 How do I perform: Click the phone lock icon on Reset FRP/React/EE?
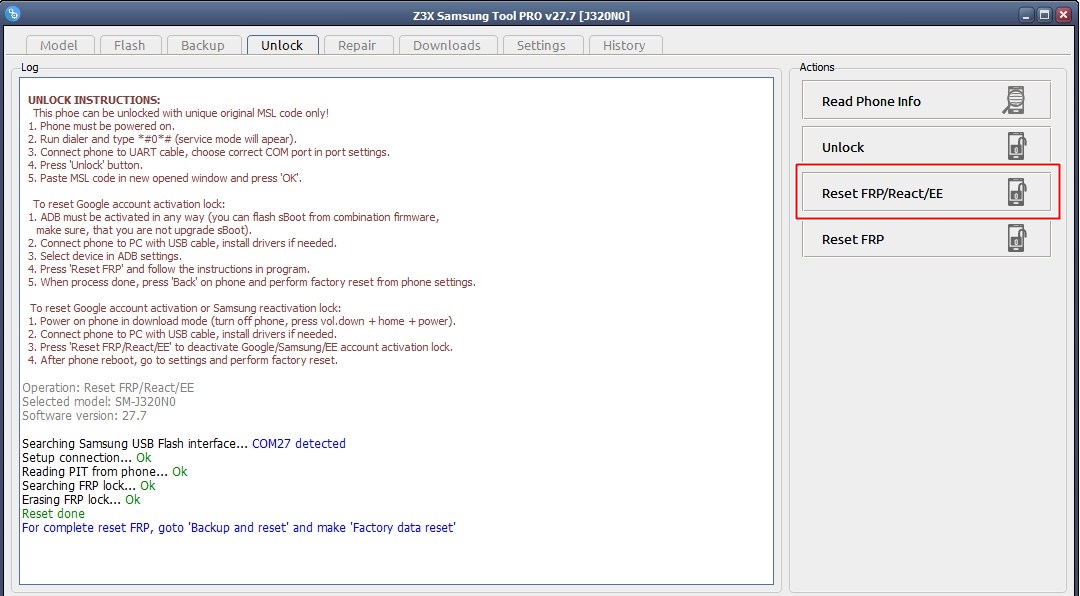1015,193
